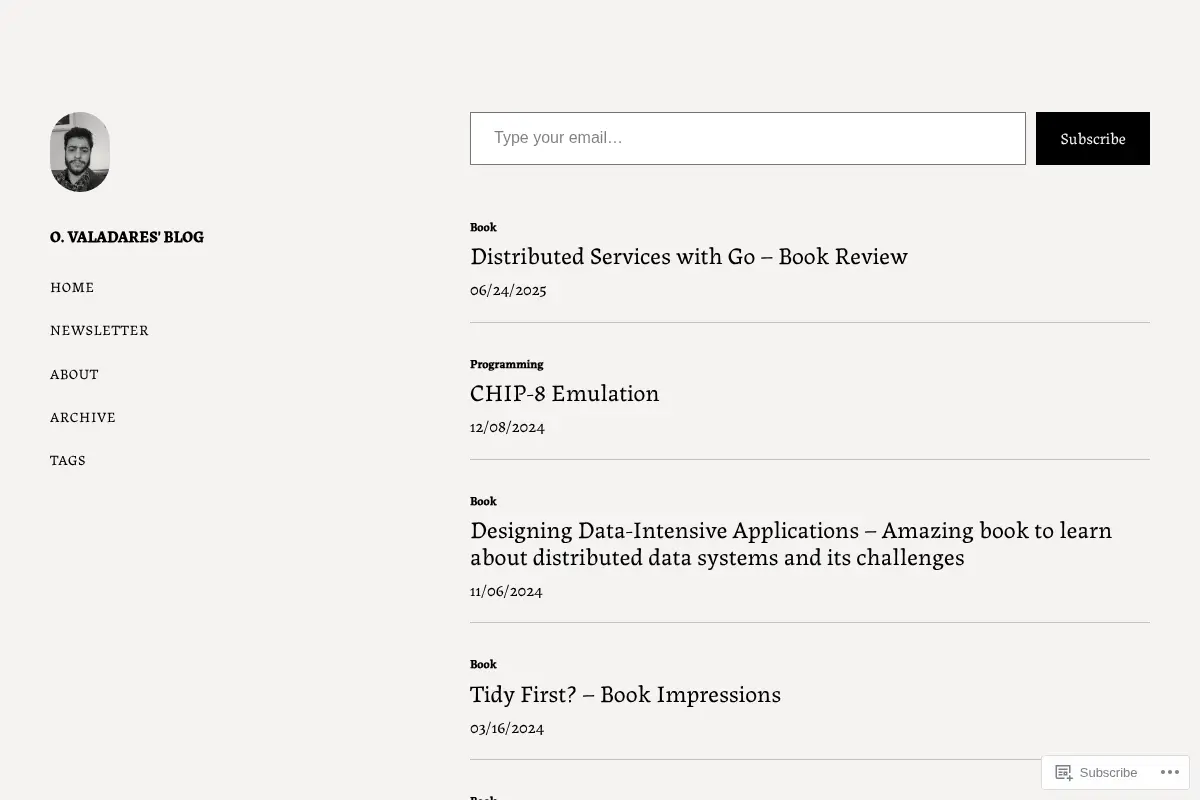Go to the Home menu item
The height and width of the screenshot is (800, 1200).
(x=72, y=287)
